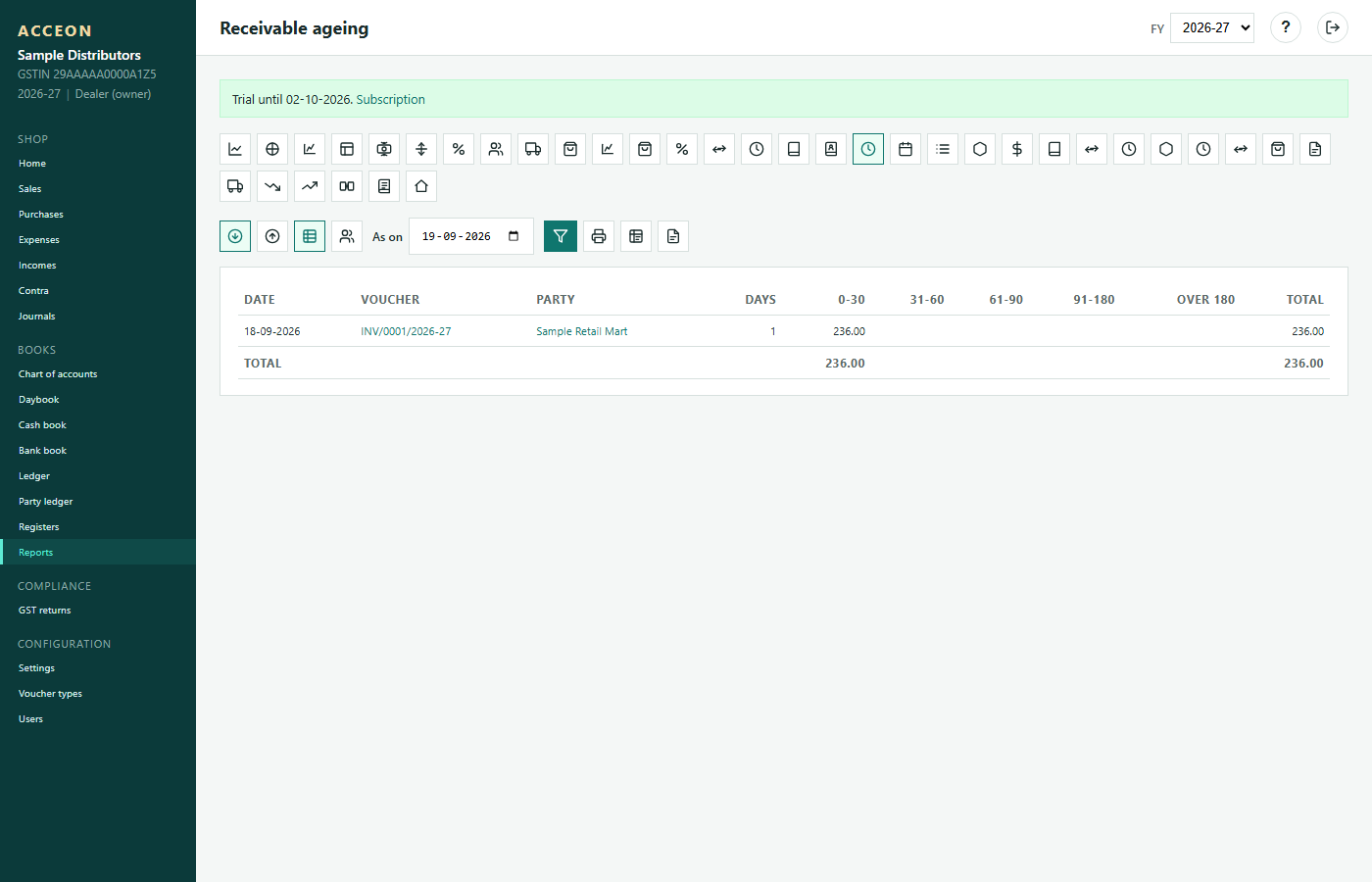This screenshot has height=882, width=1372.
Task: Open voucher INV/0001/2026-27 link
Action: (406, 331)
